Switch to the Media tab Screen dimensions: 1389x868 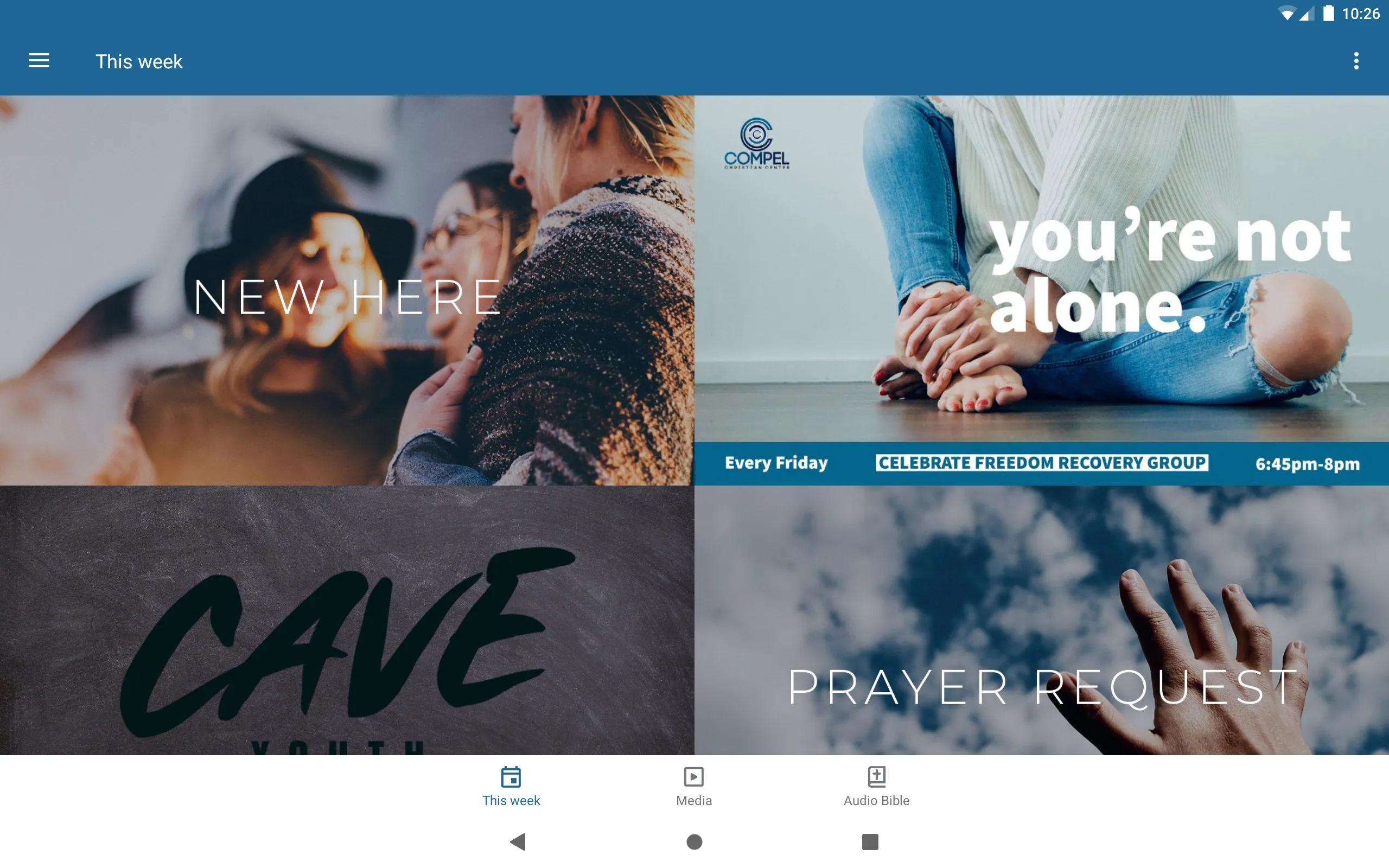pyautogui.click(x=693, y=786)
